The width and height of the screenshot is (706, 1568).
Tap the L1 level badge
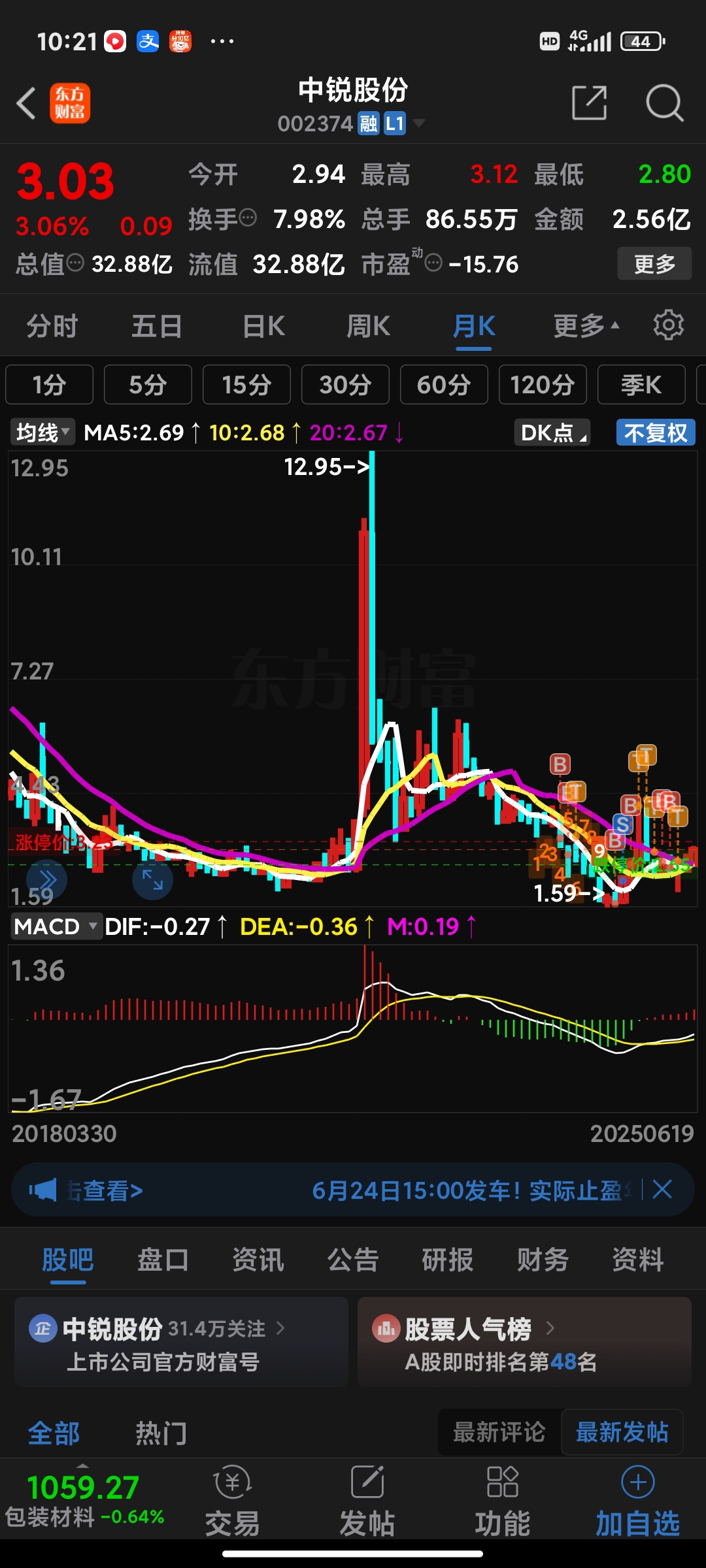click(395, 123)
